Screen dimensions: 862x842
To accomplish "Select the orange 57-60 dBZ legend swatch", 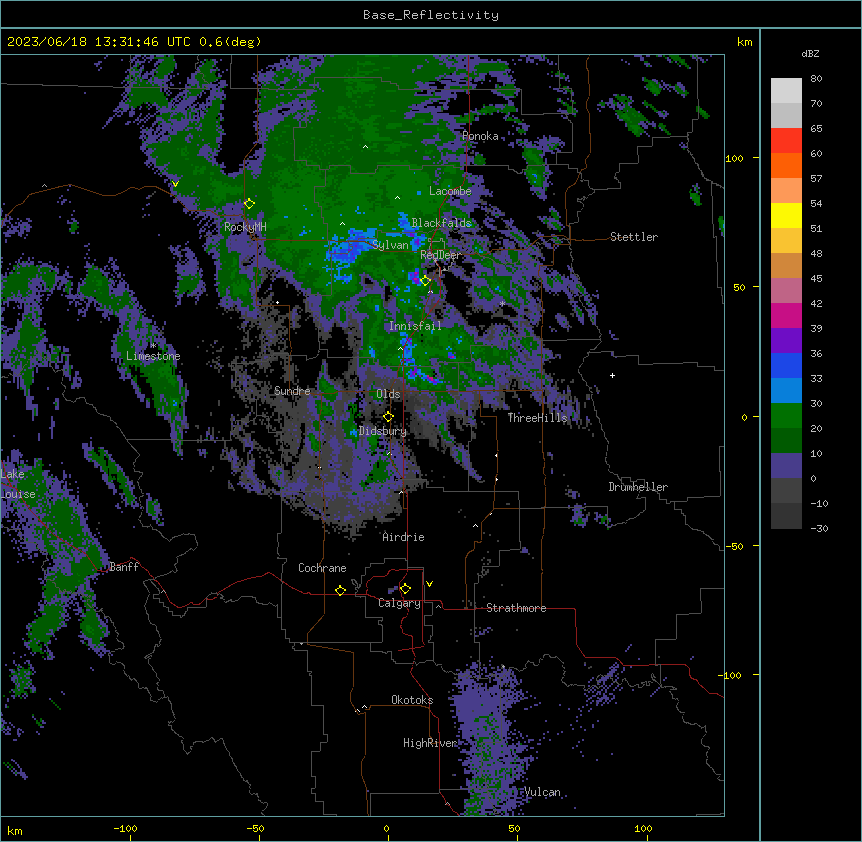I will [786, 165].
